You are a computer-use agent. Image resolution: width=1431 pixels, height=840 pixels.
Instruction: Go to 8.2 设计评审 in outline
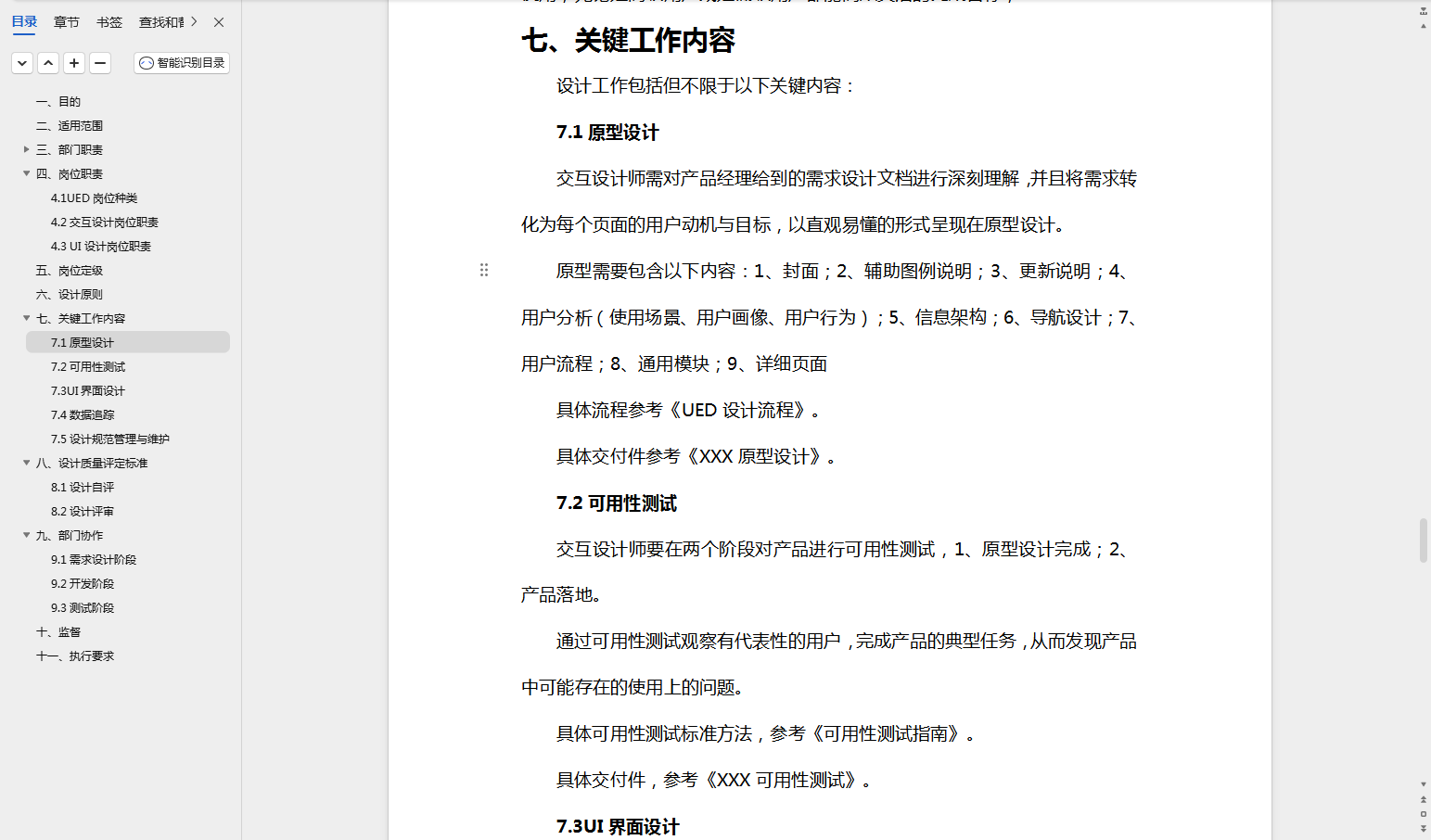click(83, 512)
